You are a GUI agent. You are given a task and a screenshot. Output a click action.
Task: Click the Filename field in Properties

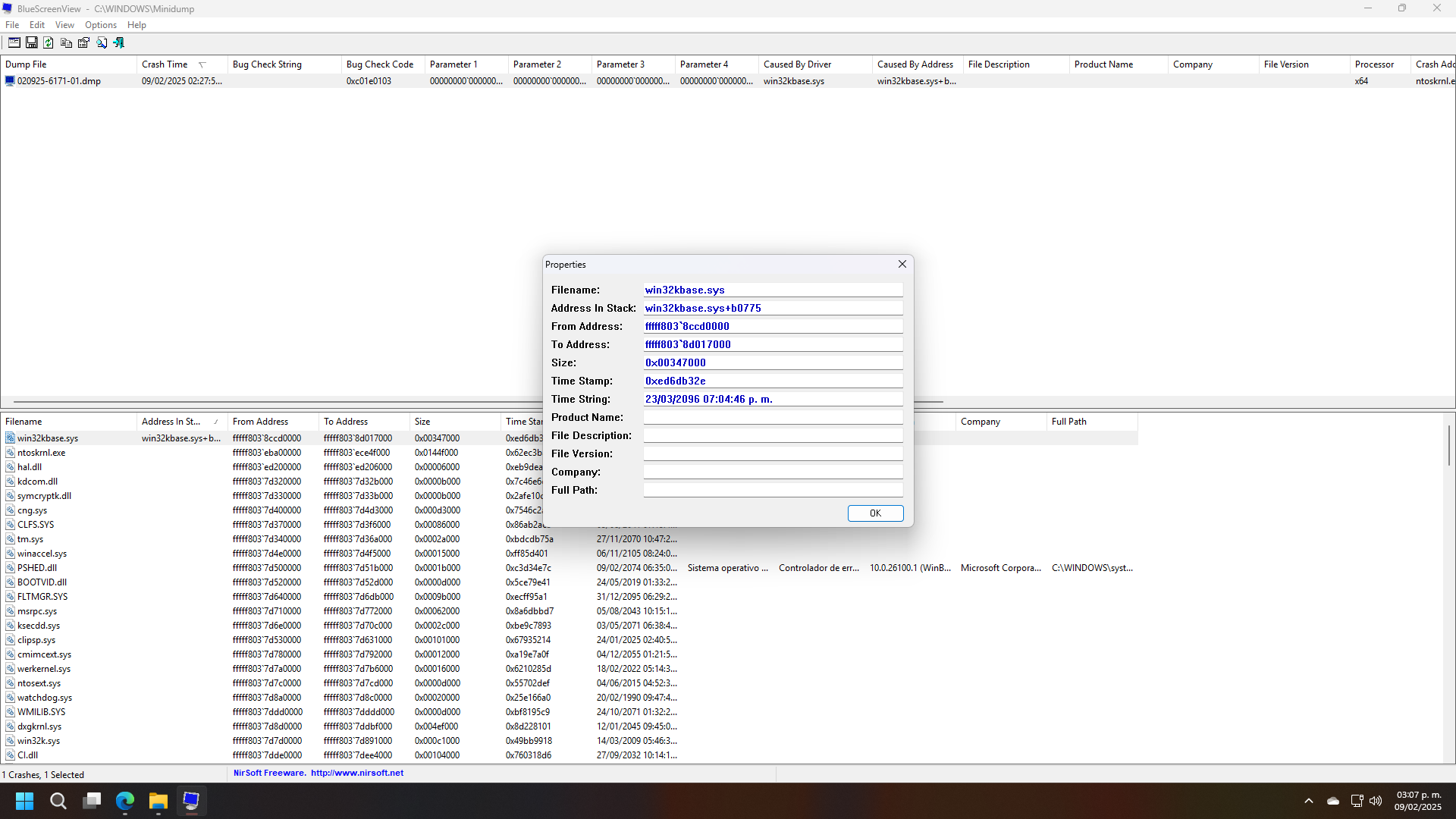tap(773, 290)
